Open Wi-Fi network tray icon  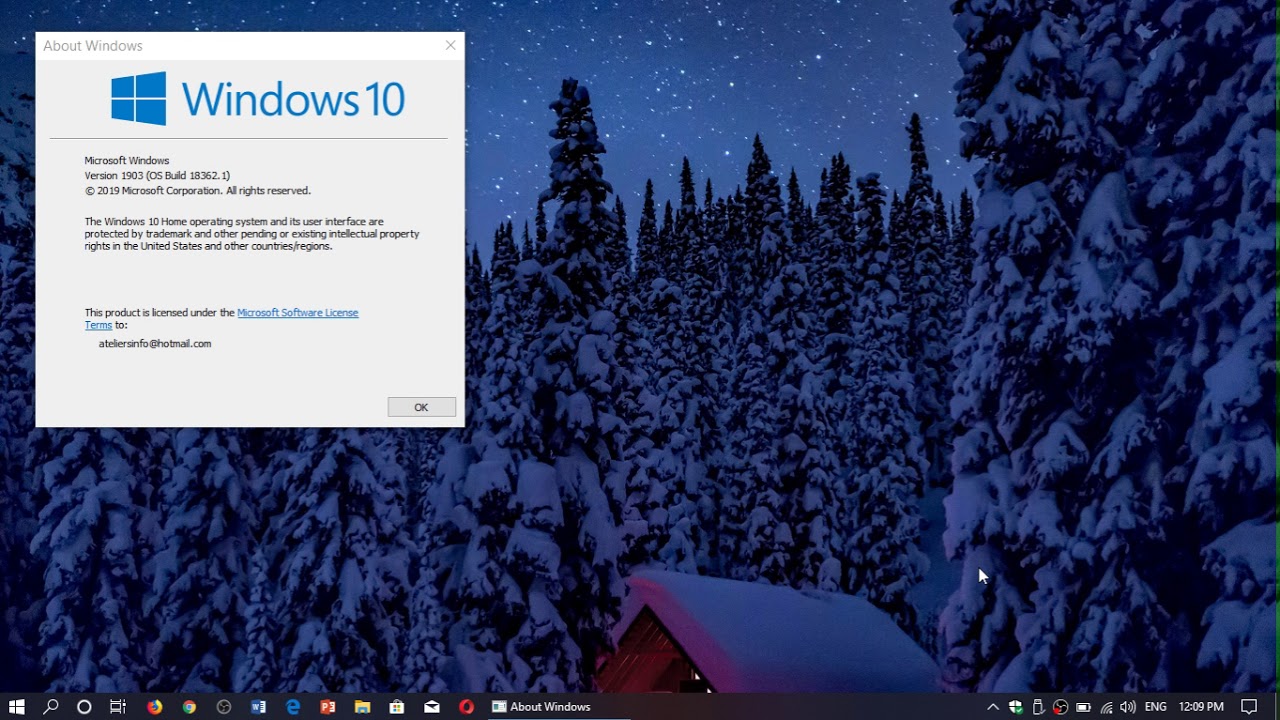point(1106,707)
